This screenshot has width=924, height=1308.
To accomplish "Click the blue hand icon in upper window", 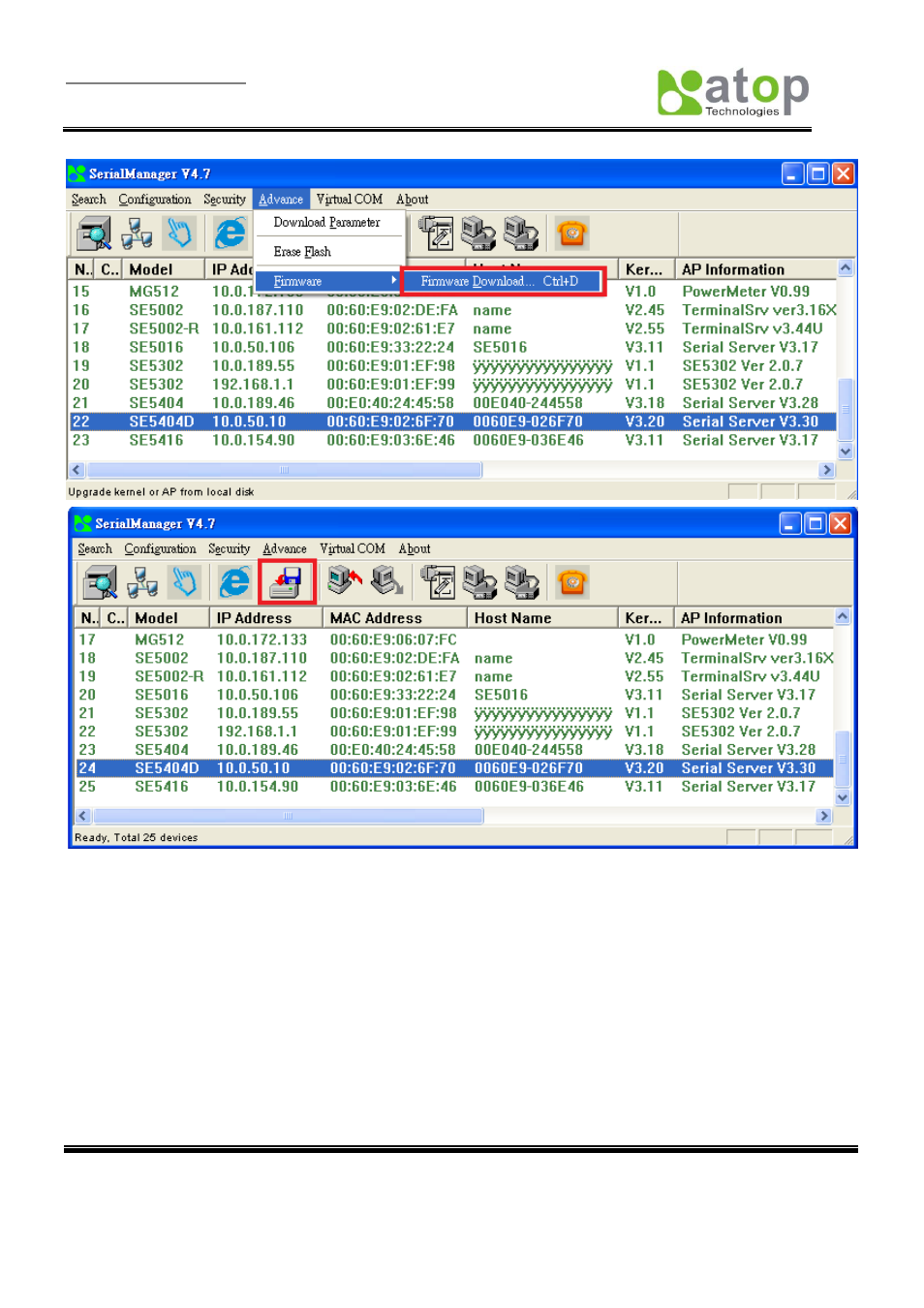I will pyautogui.click(x=179, y=234).
